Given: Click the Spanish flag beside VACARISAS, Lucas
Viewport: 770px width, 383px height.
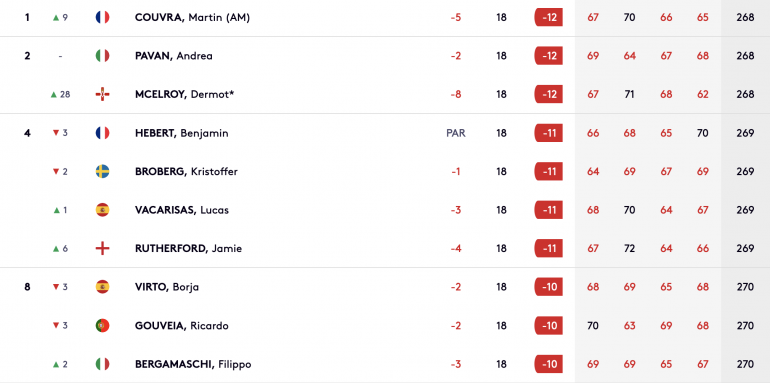Looking at the screenshot, I should click(x=102, y=210).
